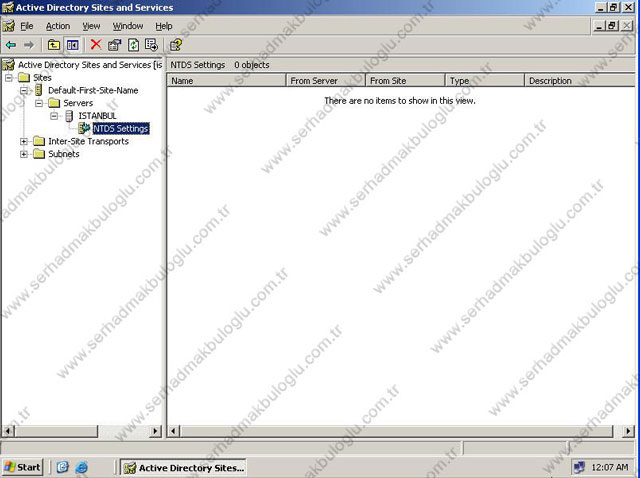The width and height of the screenshot is (640, 478).
Task: Go up one level in the tree
Action: click(x=54, y=44)
